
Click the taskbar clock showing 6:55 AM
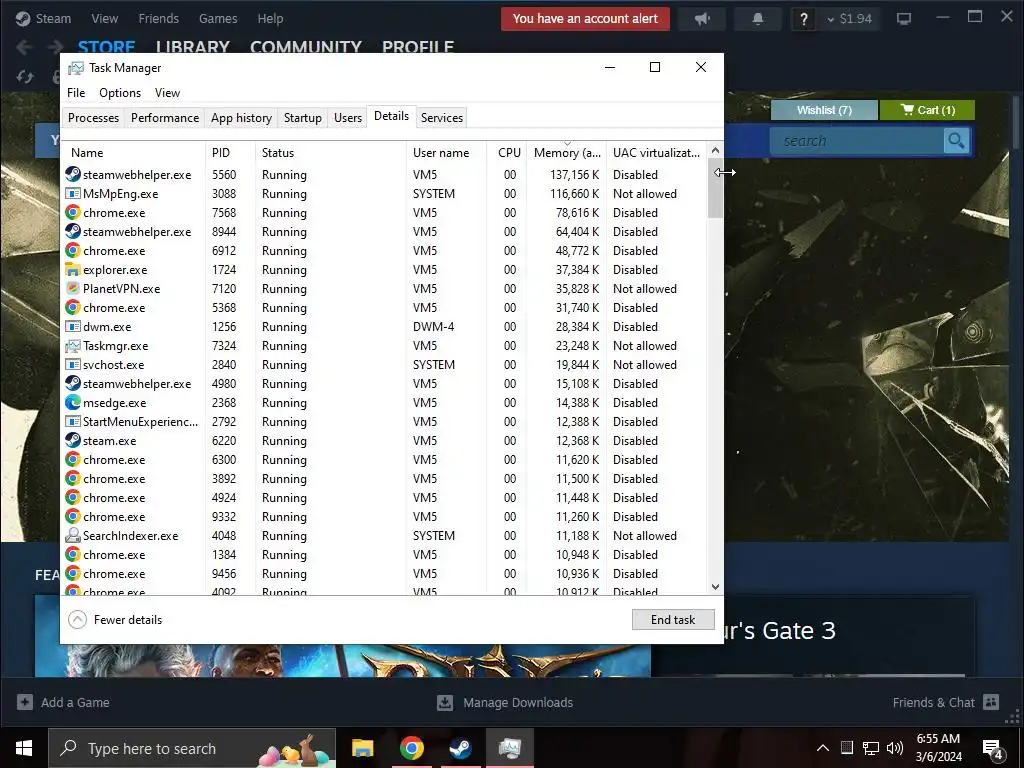click(x=938, y=748)
